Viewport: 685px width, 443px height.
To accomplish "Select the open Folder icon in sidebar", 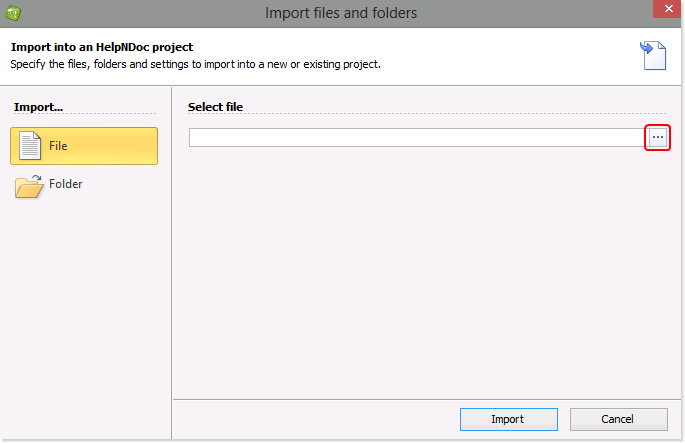I will (x=30, y=185).
